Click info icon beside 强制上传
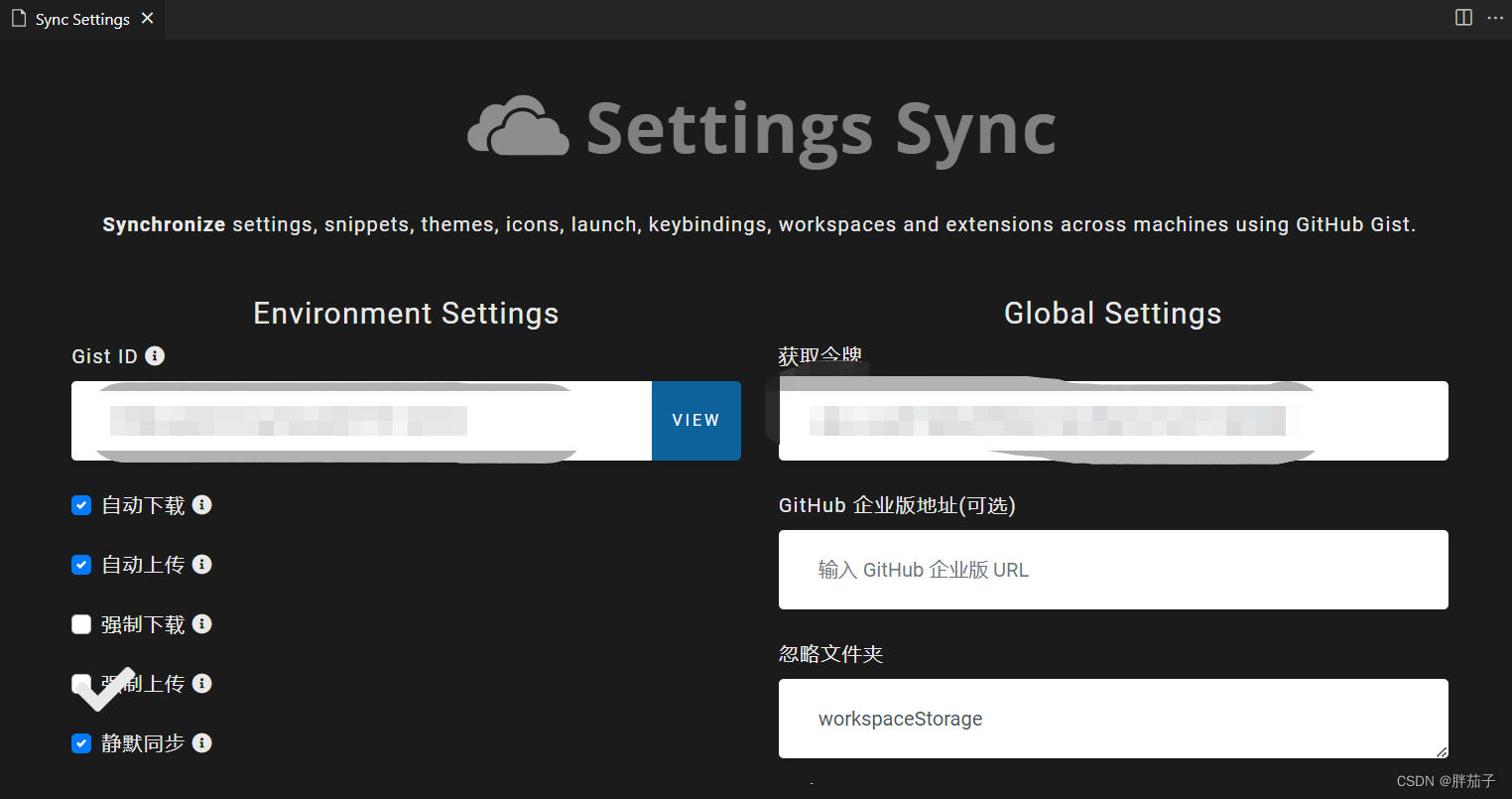The width and height of the screenshot is (1512, 799). tap(201, 683)
